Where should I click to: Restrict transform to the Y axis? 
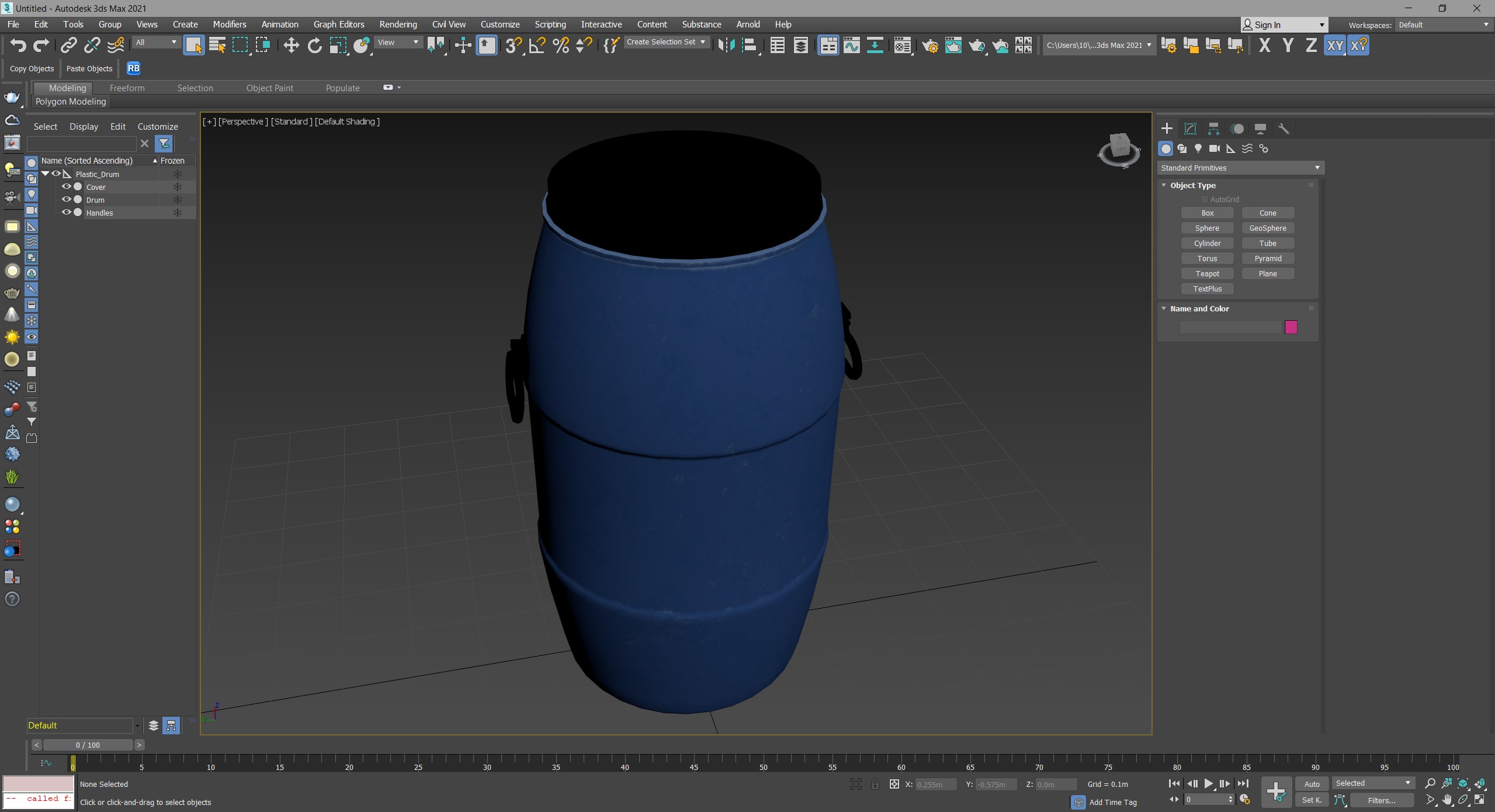click(1288, 46)
